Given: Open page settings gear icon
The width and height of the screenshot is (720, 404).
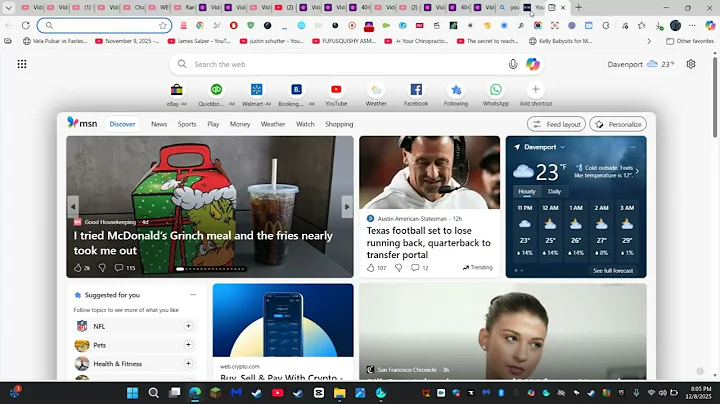Looking at the screenshot, I should (691, 64).
